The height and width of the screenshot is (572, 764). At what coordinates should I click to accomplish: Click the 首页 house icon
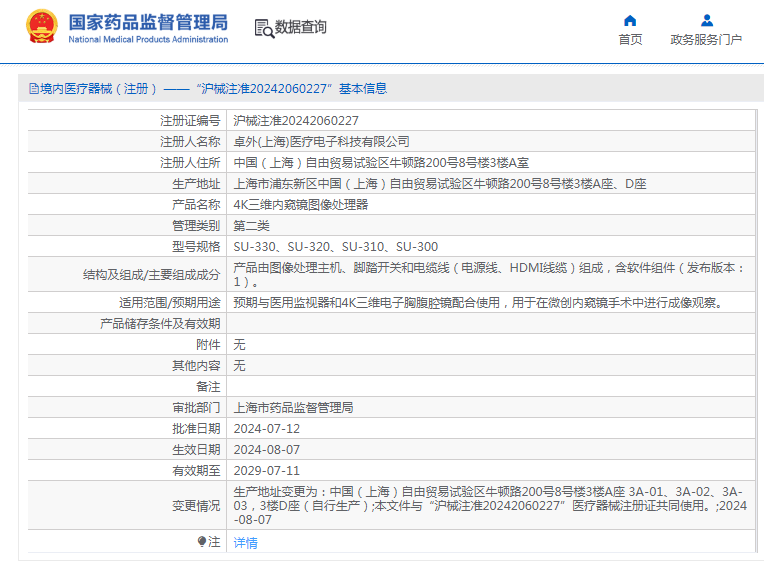(630, 20)
